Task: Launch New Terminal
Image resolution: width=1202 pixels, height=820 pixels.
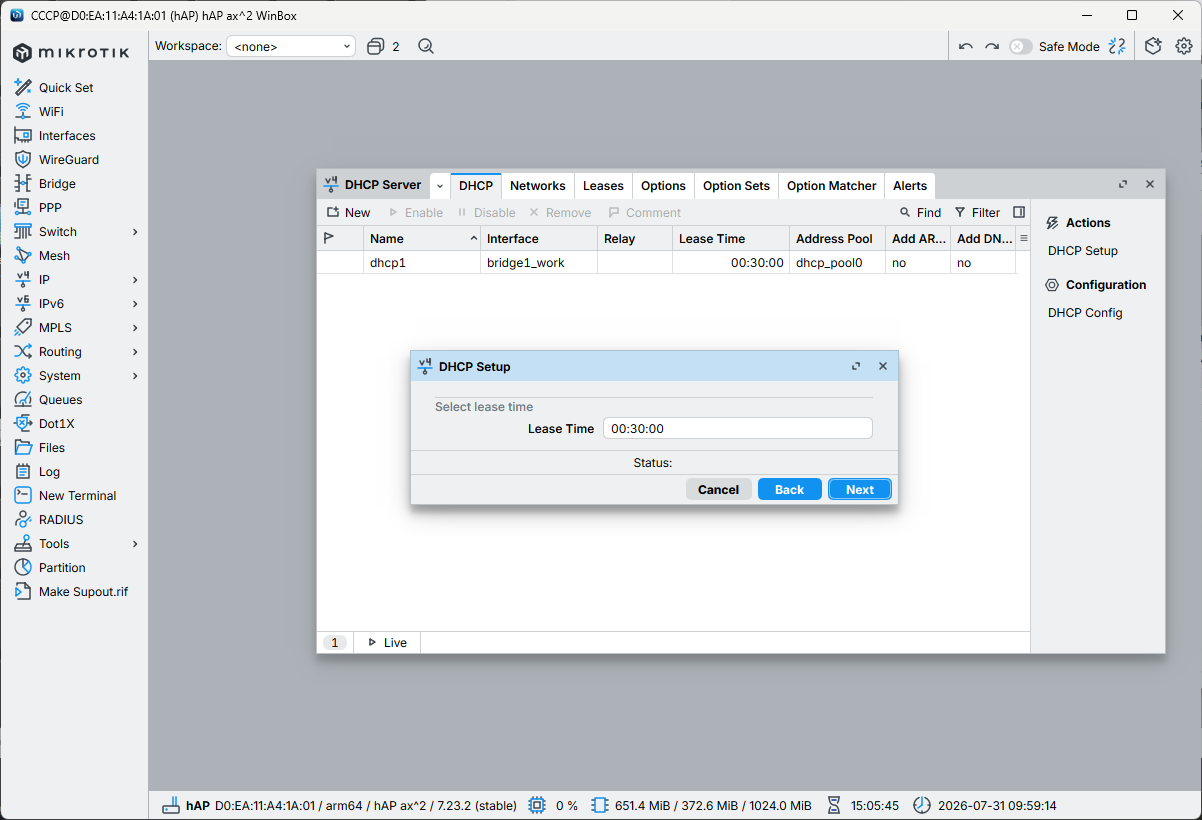Action: 77,496
